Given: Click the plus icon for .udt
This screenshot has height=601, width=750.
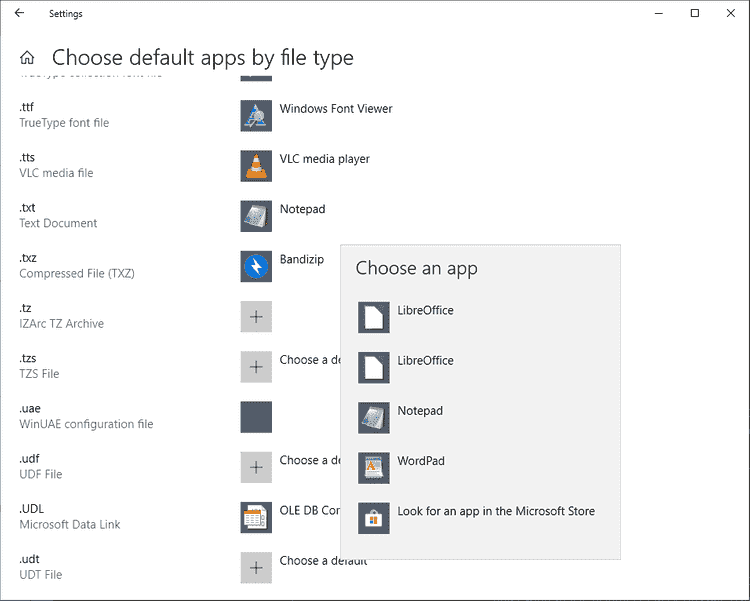Looking at the screenshot, I should tap(256, 568).
